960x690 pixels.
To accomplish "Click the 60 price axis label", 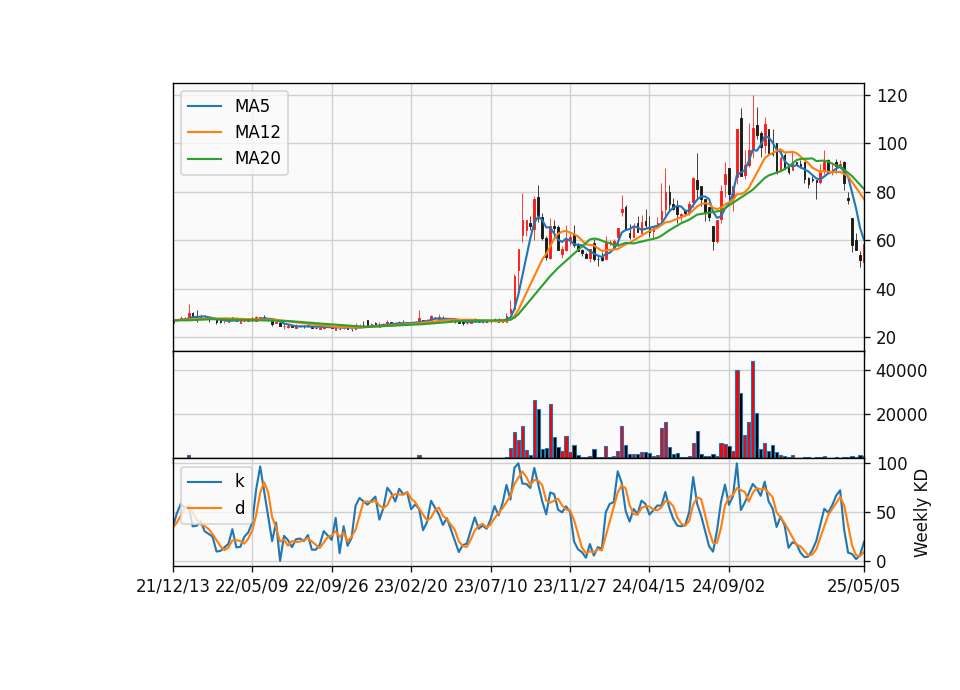I will pyautogui.click(x=887, y=241).
